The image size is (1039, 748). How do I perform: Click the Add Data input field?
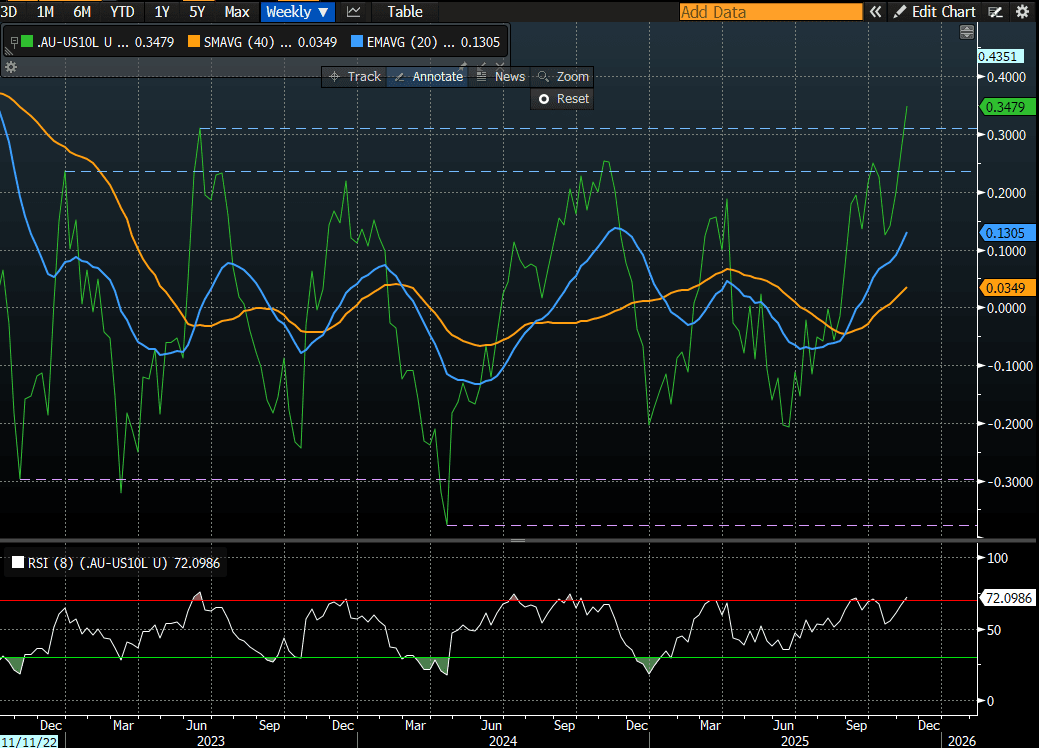point(770,12)
